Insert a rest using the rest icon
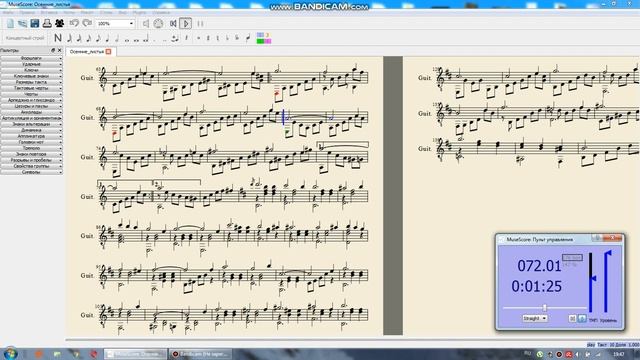The image size is (640, 360). (x=186, y=38)
